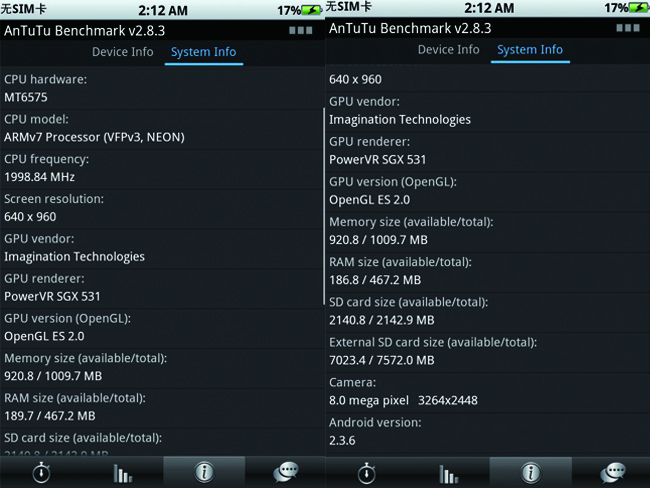The image size is (650, 488).
Task: Open the chat bubble feedback icon in left screen
Action: 286,472
